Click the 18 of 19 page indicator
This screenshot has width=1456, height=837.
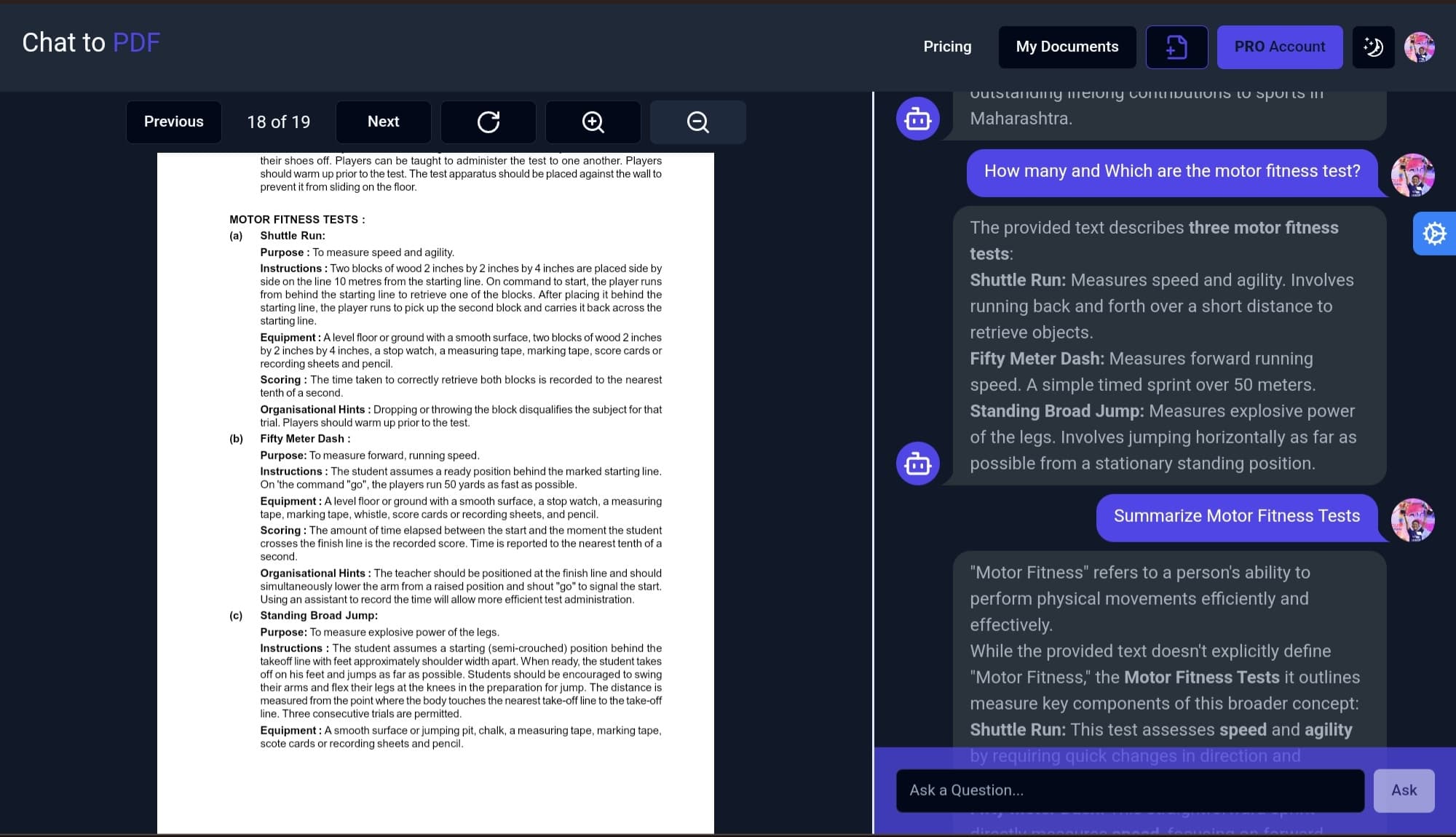(x=278, y=122)
